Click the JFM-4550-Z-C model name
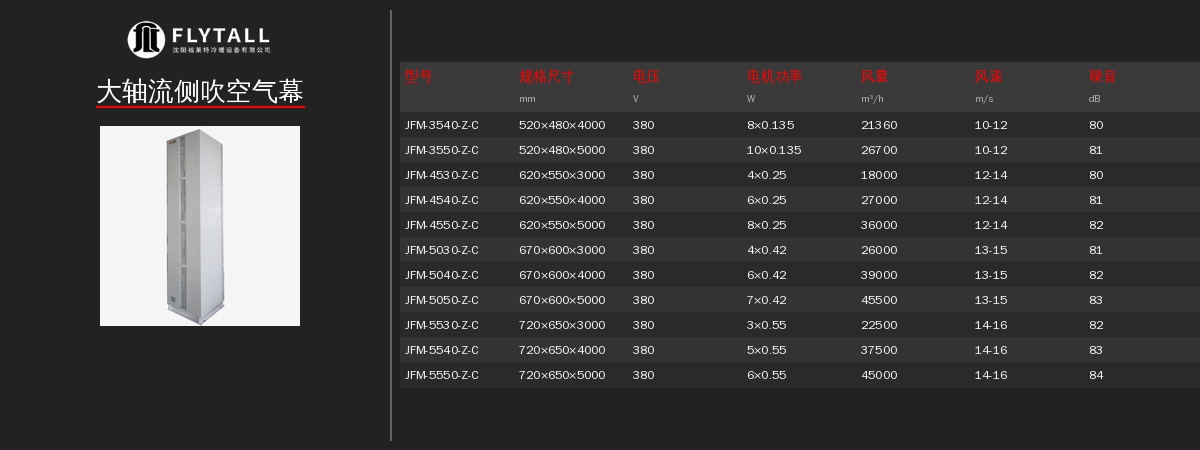1200x450 pixels. (x=442, y=225)
